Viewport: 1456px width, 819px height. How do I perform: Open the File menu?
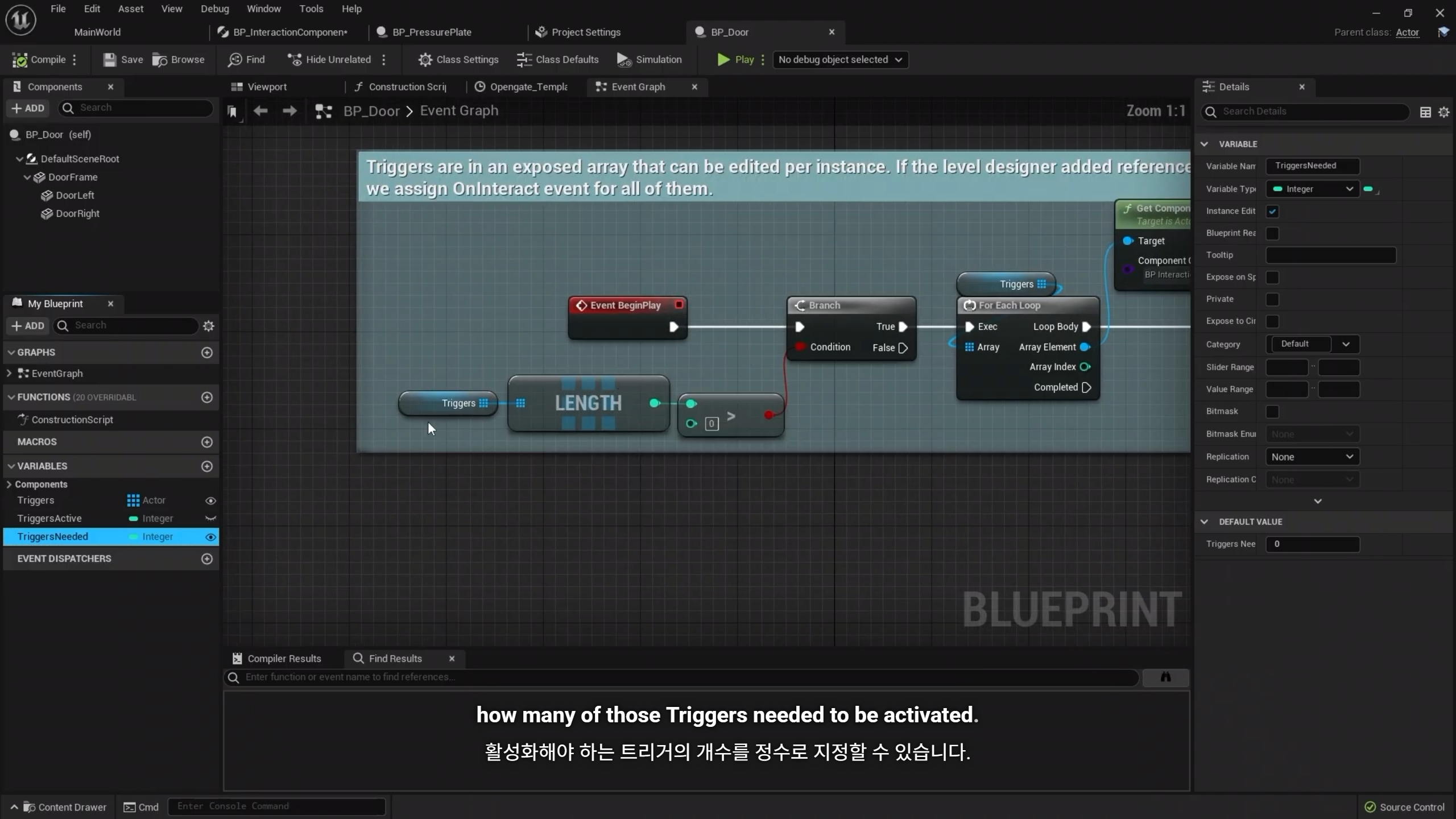click(x=58, y=9)
